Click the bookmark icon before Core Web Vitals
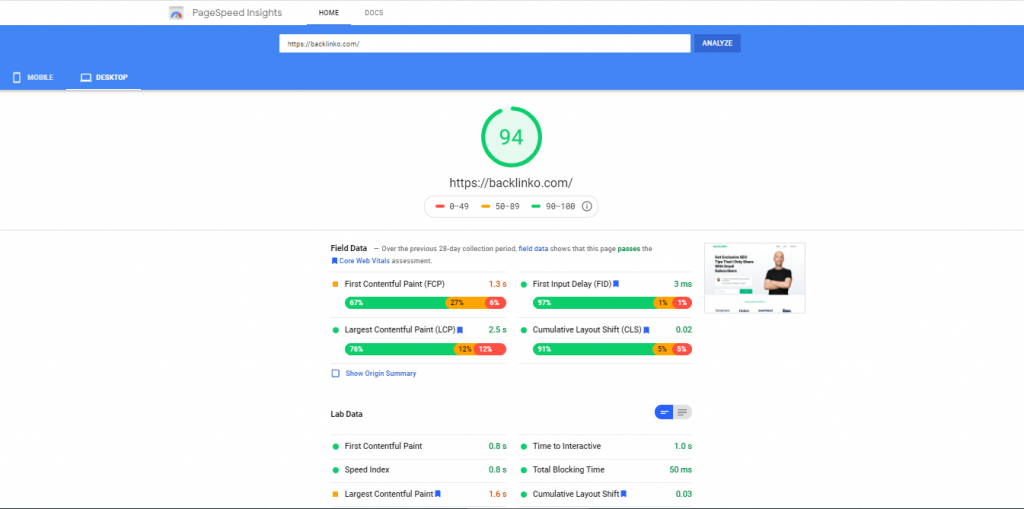 (334, 260)
